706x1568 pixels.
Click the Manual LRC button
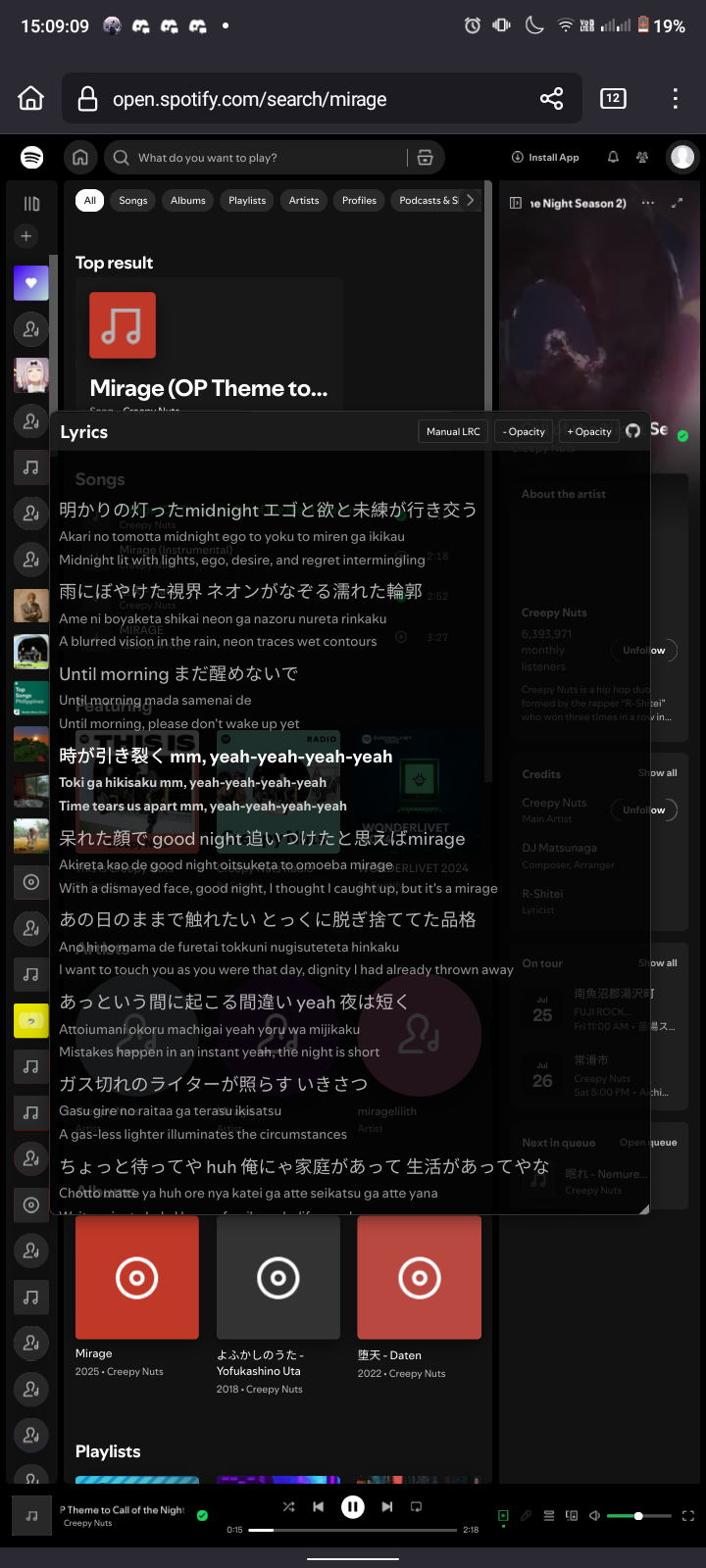tap(453, 431)
